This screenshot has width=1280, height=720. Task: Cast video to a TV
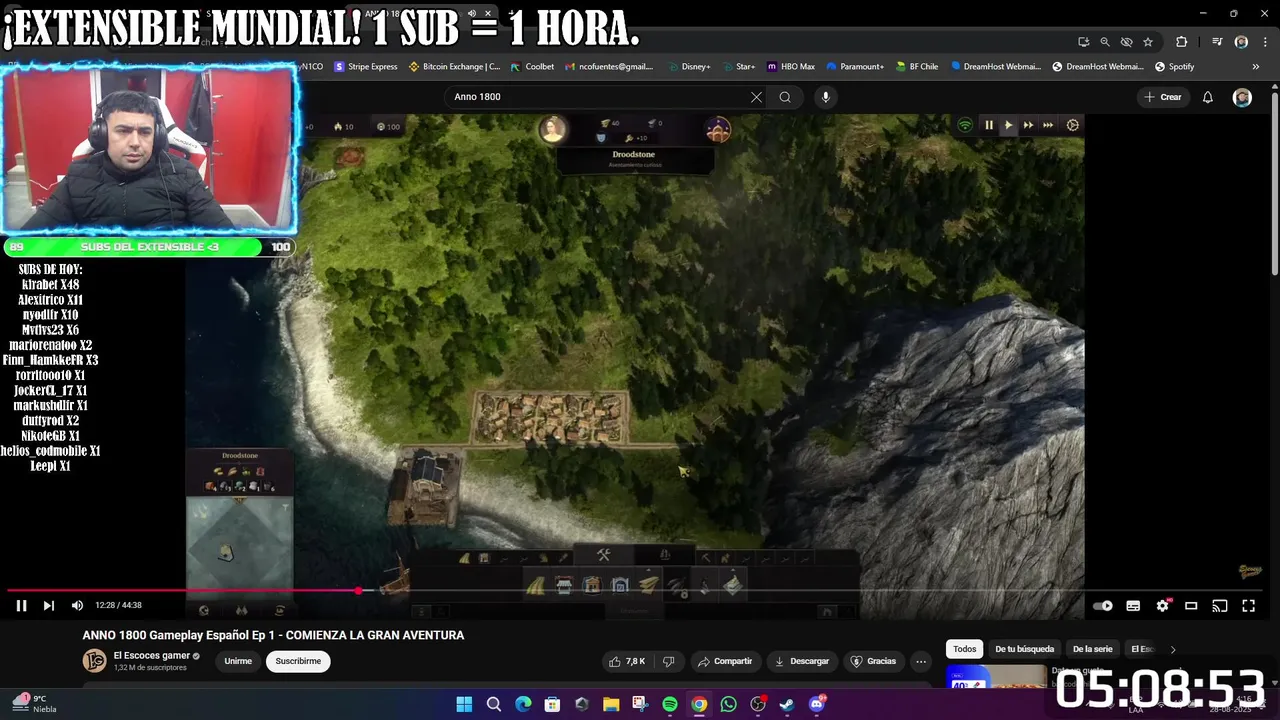point(1220,606)
